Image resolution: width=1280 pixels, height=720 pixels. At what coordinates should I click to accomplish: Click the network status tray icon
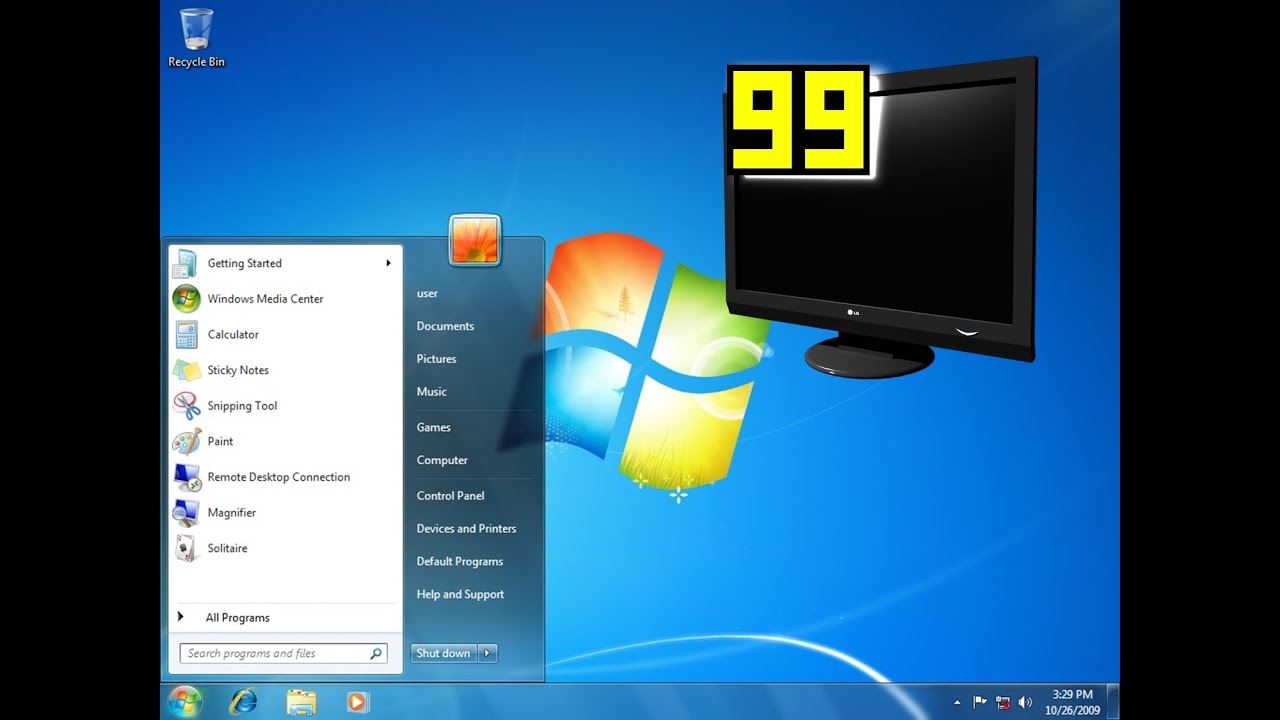(1003, 702)
